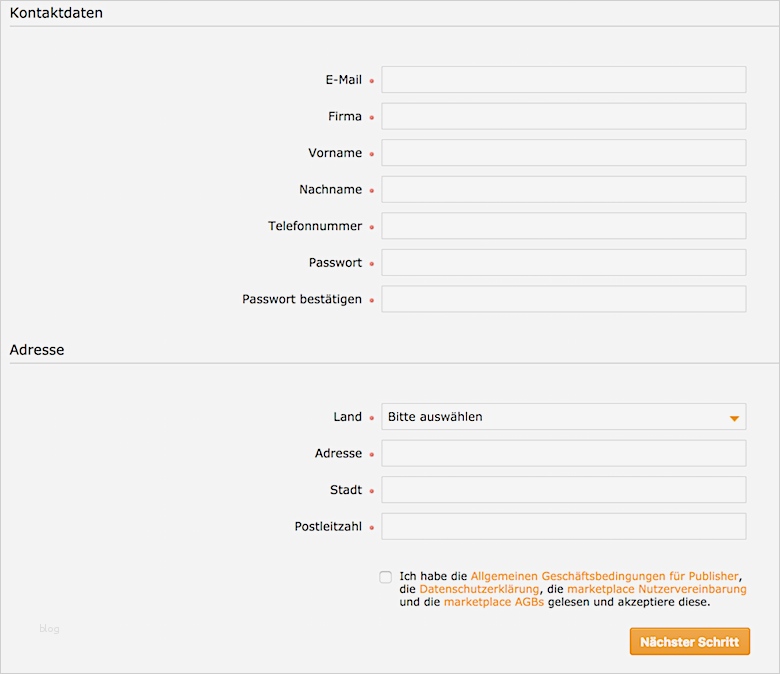Screen dimensions: 780x674
Task: Click into the E-Mail field
Action: pos(563,80)
